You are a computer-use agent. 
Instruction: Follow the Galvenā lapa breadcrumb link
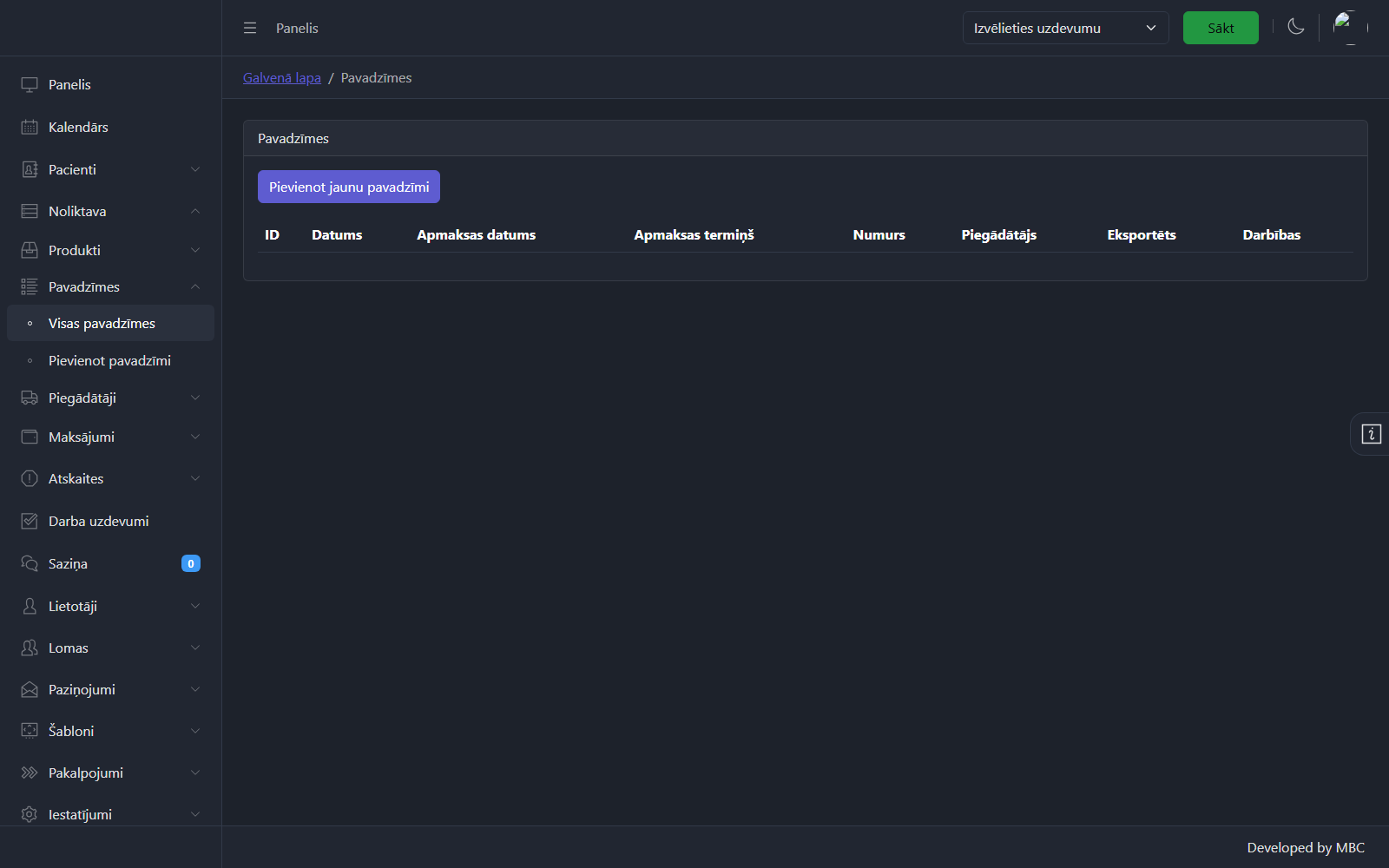(282, 77)
